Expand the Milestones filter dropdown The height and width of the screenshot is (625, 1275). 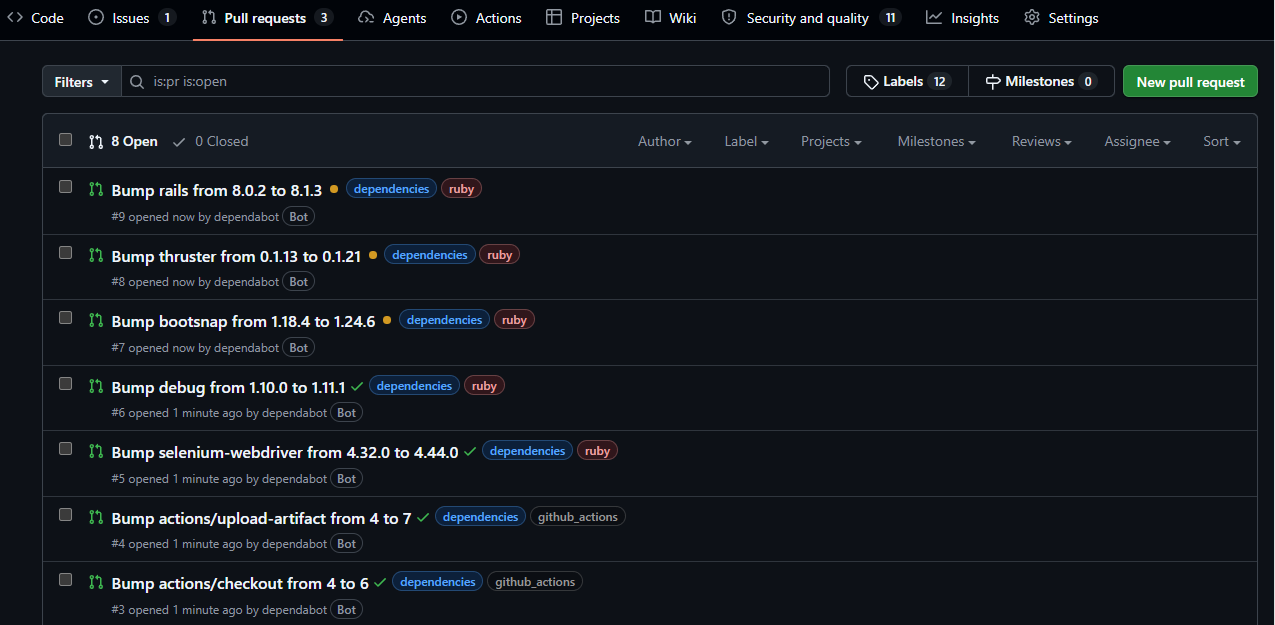pos(937,141)
